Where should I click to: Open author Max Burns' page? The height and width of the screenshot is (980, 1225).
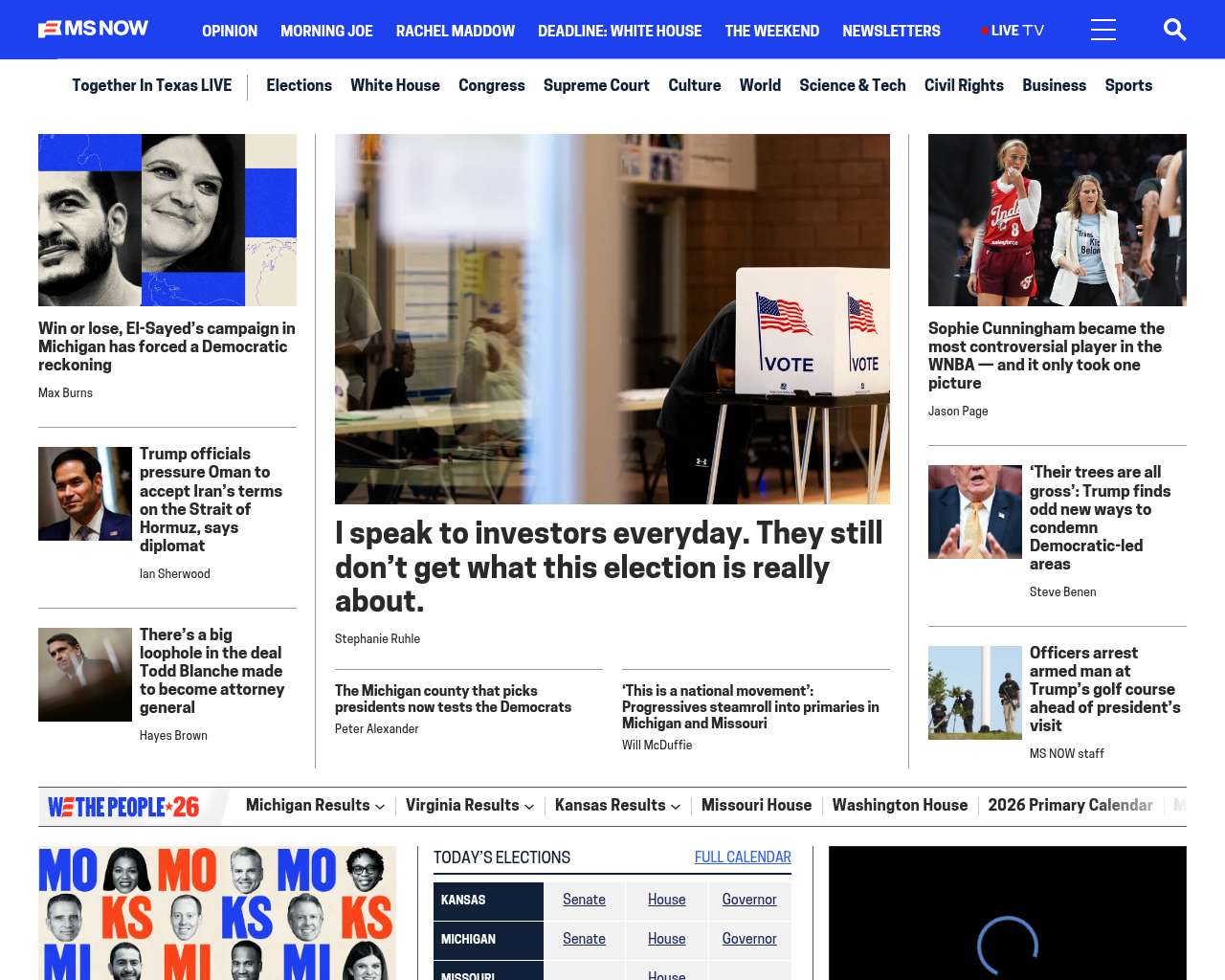65,393
